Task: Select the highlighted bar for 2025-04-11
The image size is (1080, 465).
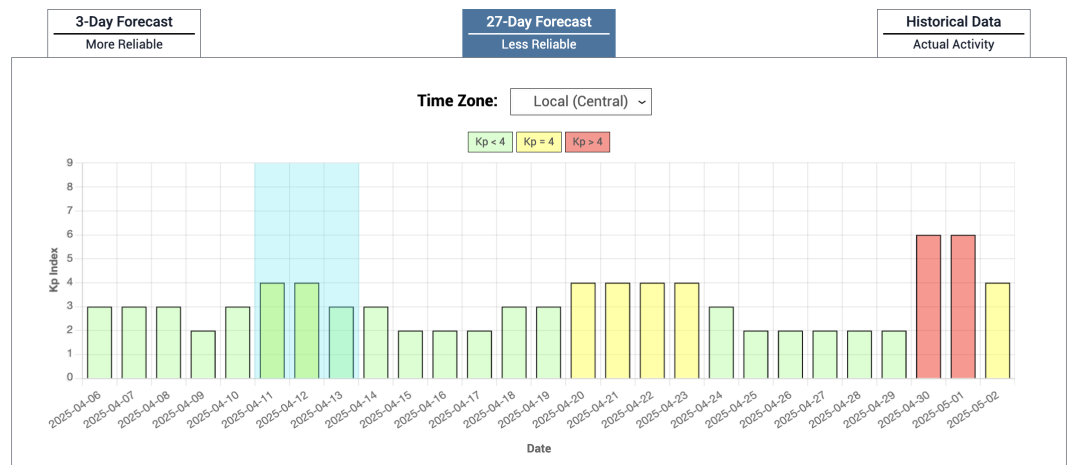Action: click(x=272, y=330)
